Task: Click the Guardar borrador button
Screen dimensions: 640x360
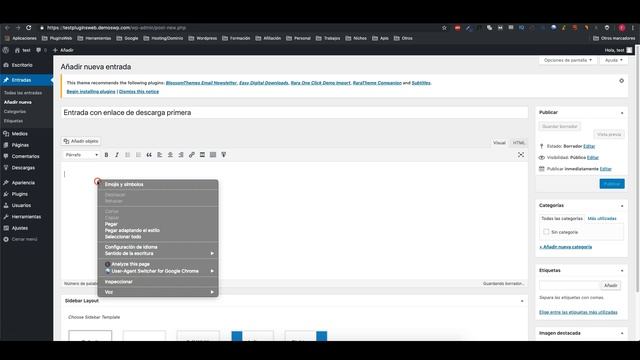Action: coord(560,127)
